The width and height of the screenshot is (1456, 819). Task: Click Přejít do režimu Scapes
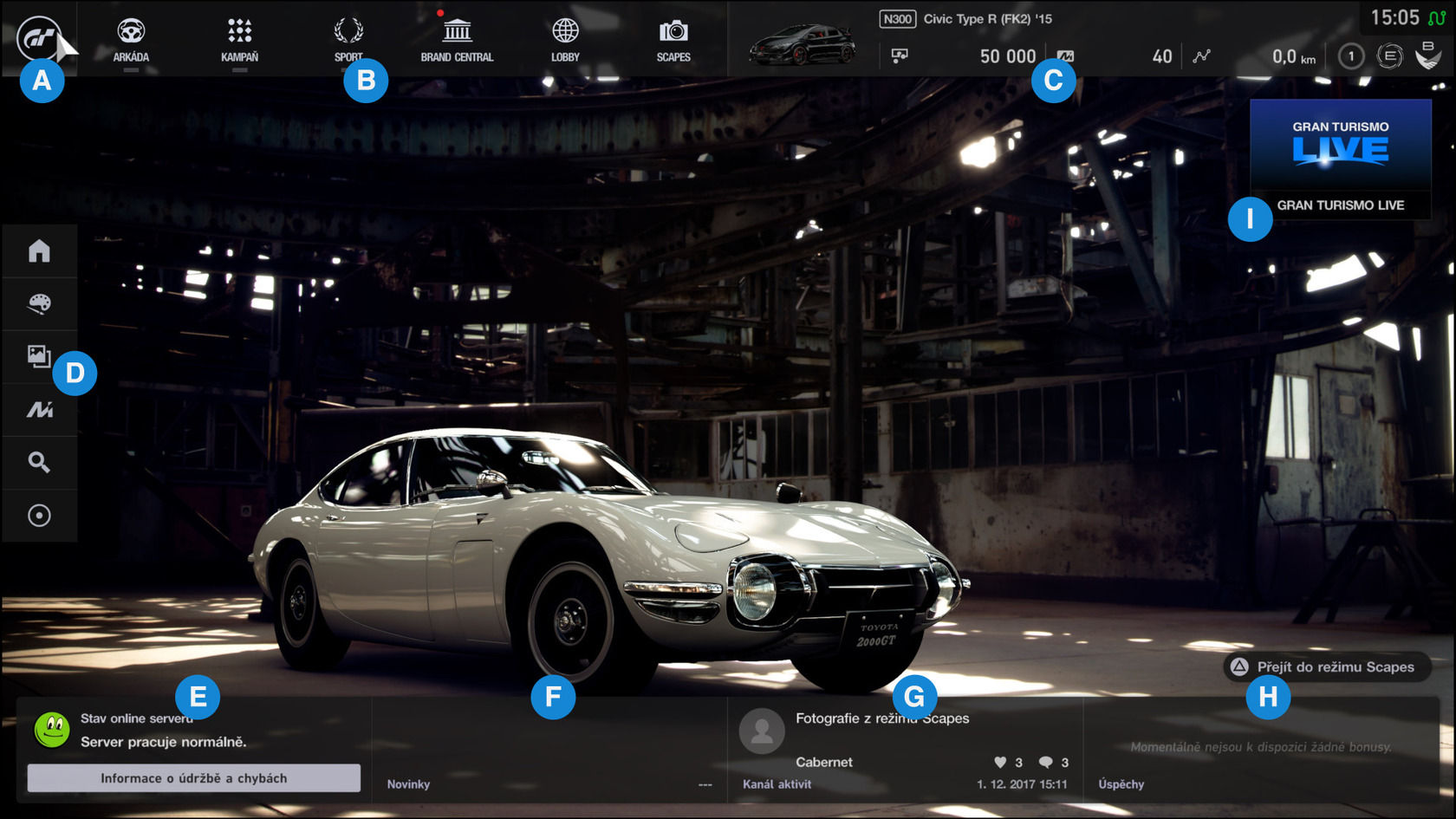pyautogui.click(x=1326, y=666)
